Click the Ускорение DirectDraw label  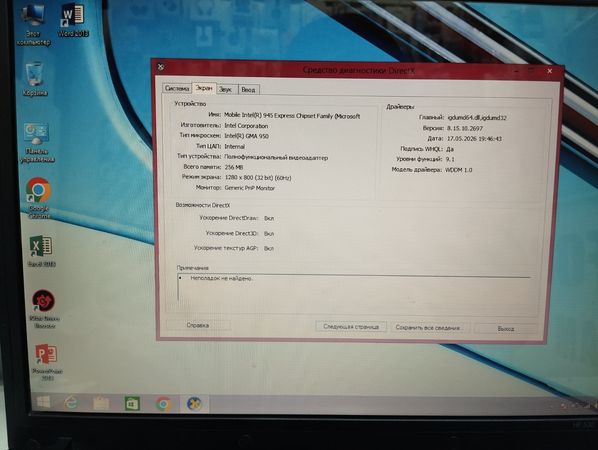228,218
